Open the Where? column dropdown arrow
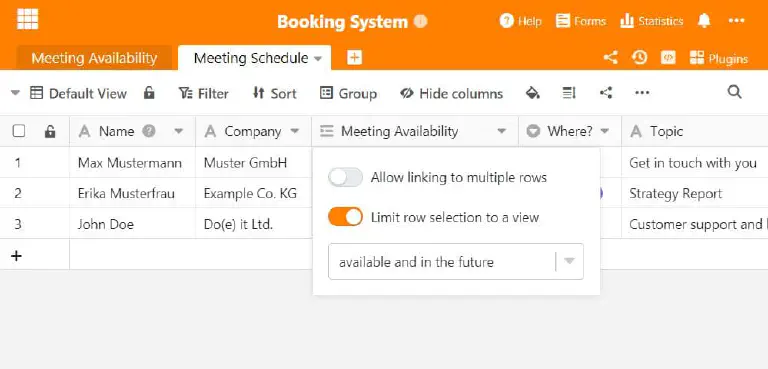 (x=605, y=131)
